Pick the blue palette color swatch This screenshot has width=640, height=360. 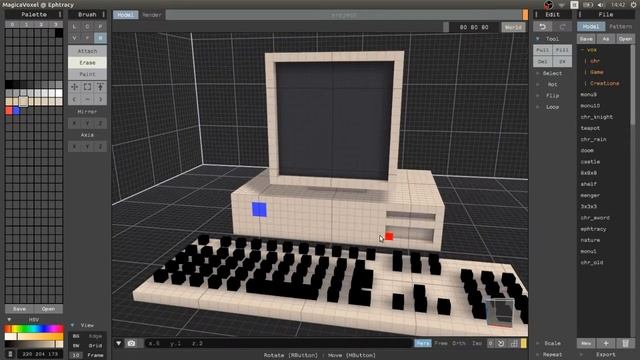[x=16, y=110]
